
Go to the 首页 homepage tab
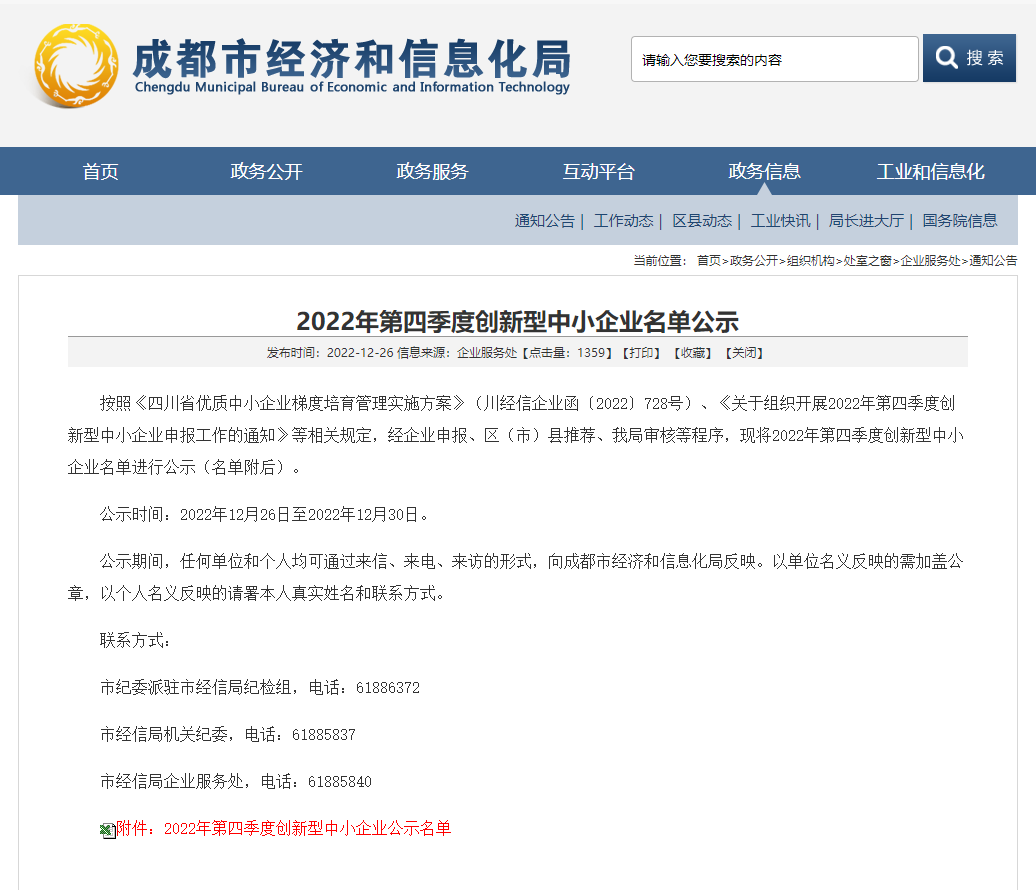[99, 170]
